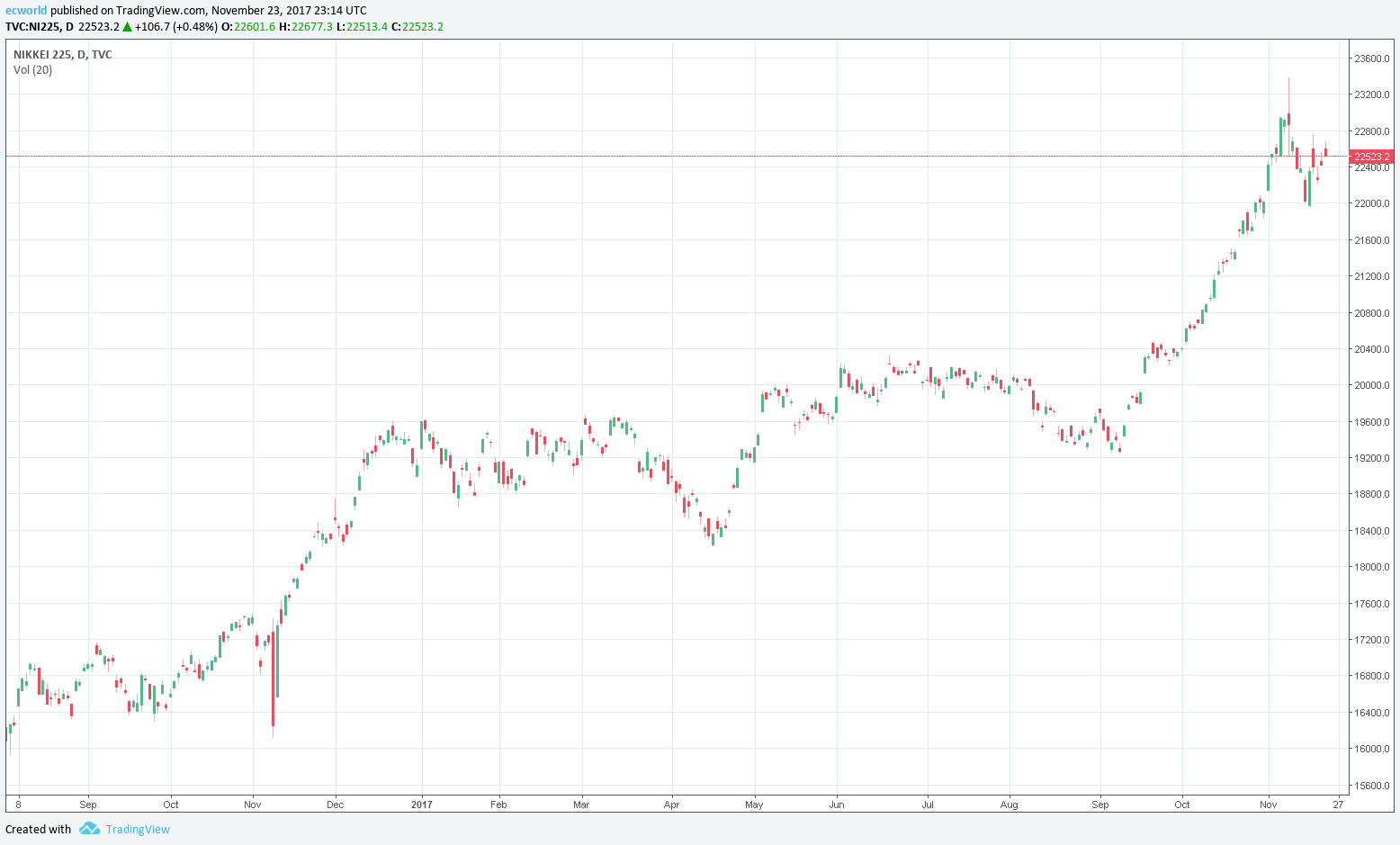
Task: Click the close value C:22523.2
Action: [417, 27]
